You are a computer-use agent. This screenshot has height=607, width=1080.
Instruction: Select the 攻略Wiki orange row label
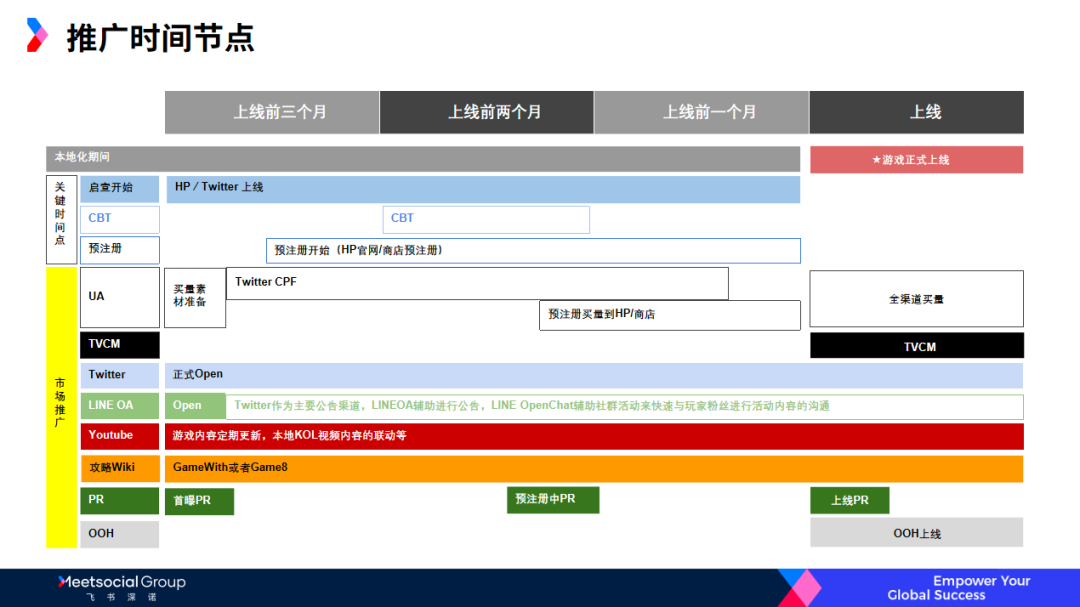point(119,468)
